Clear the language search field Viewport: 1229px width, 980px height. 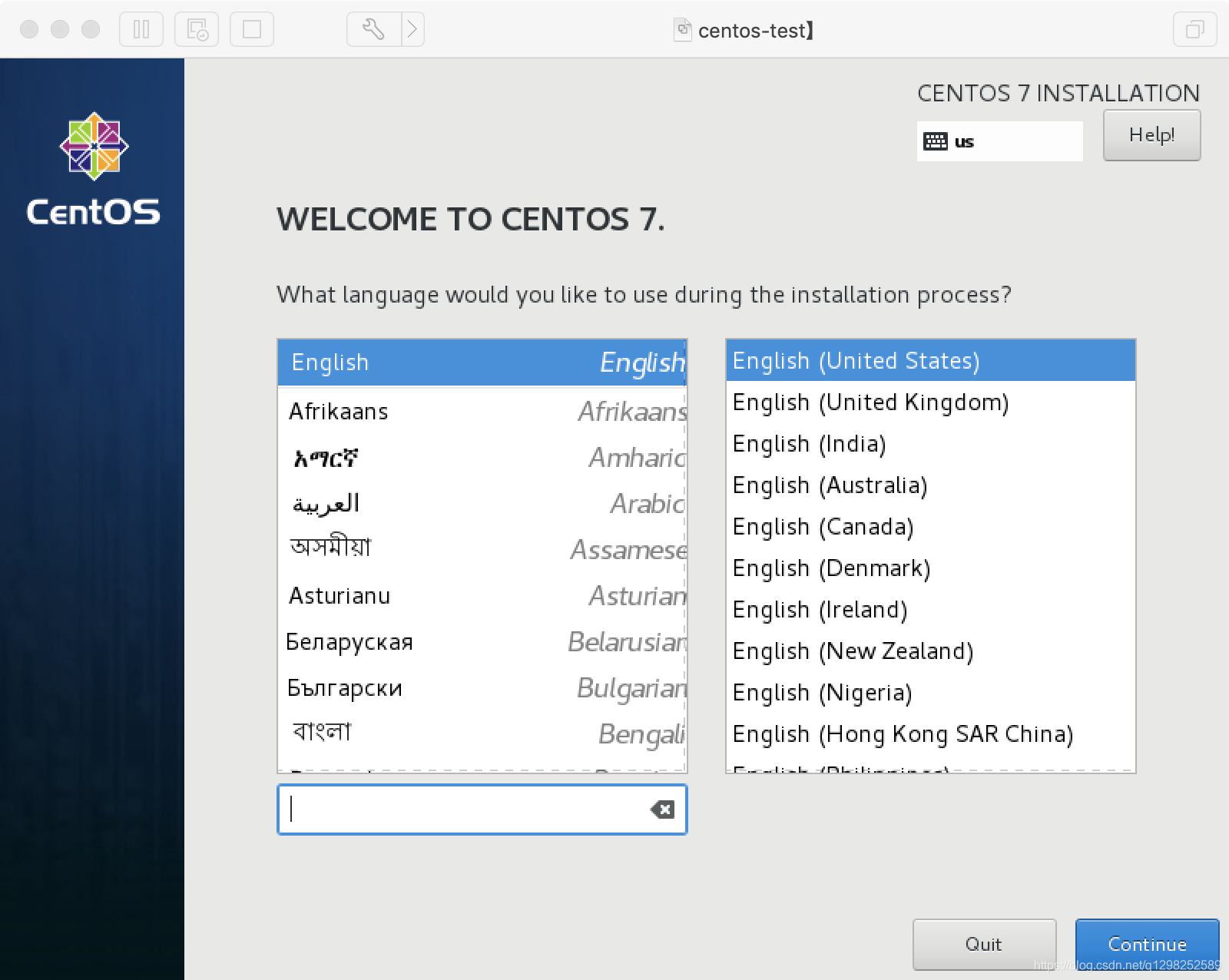click(x=662, y=809)
